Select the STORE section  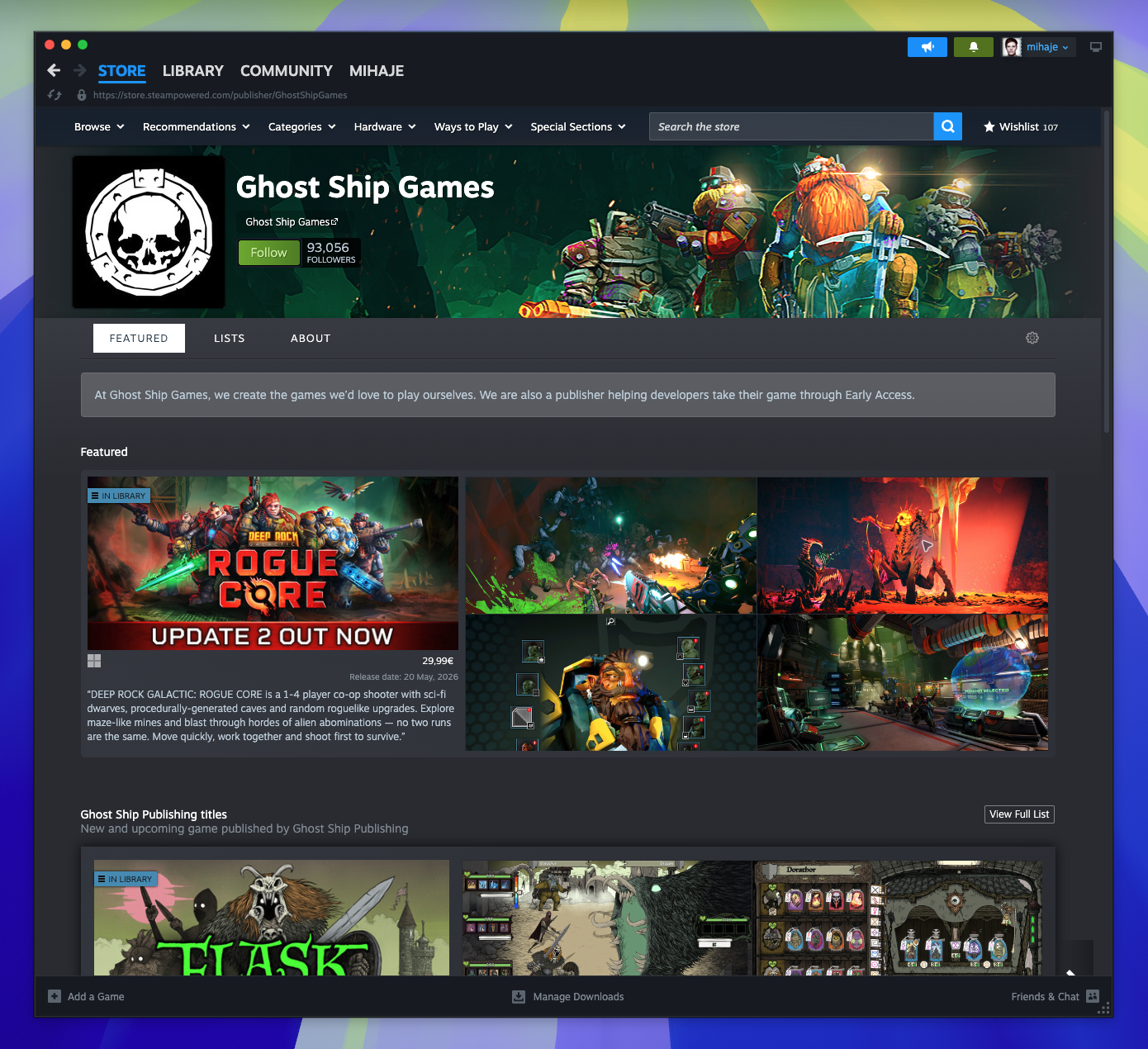click(x=122, y=71)
